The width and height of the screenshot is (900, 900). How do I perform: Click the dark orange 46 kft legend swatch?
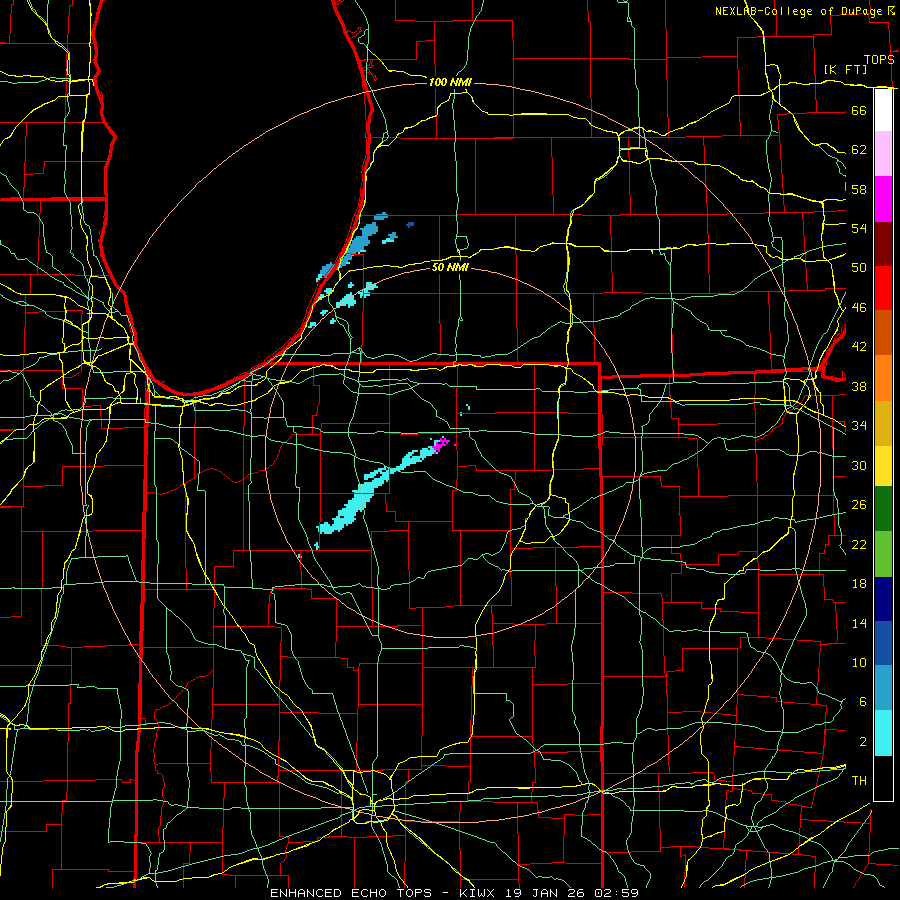coord(883,332)
